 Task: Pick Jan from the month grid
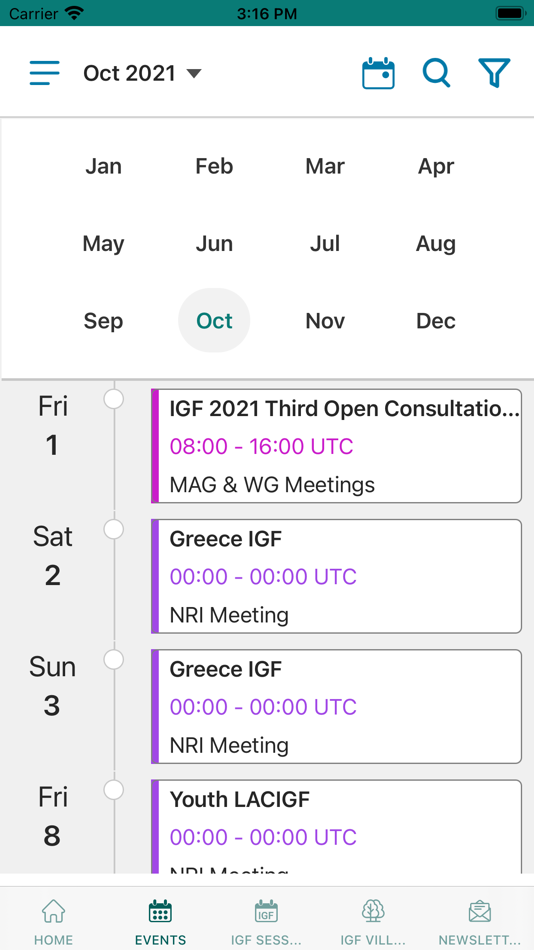[x=103, y=166]
